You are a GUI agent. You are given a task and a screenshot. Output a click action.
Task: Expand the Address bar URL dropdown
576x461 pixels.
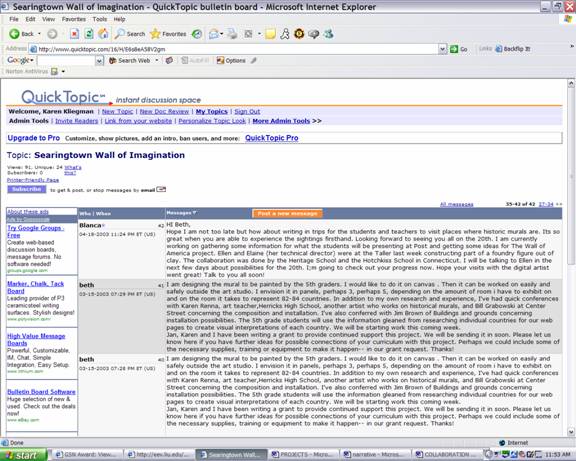coord(442,49)
